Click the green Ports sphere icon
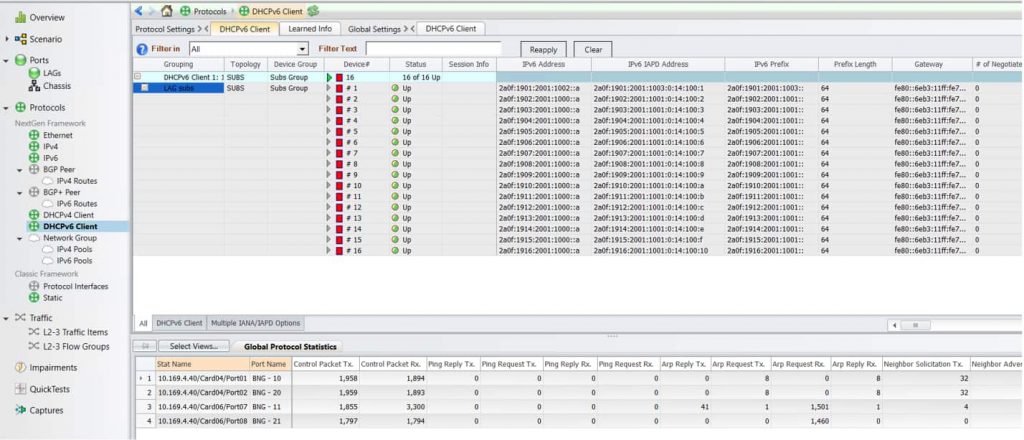The width and height of the screenshot is (1024, 440). point(20,60)
